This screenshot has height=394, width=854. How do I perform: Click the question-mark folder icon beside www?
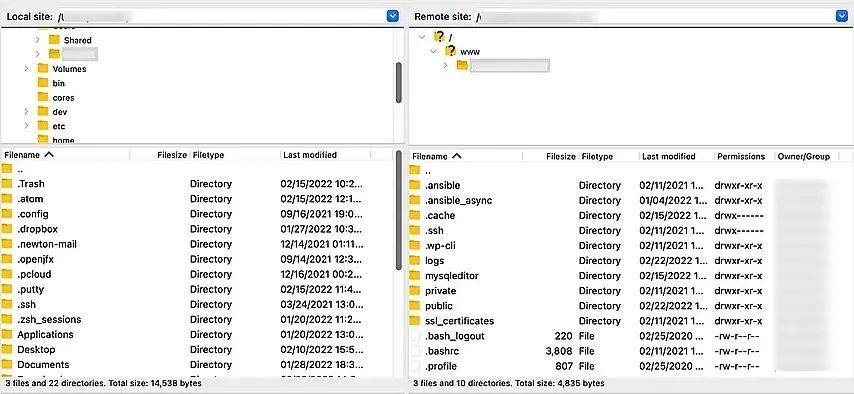[x=450, y=51]
